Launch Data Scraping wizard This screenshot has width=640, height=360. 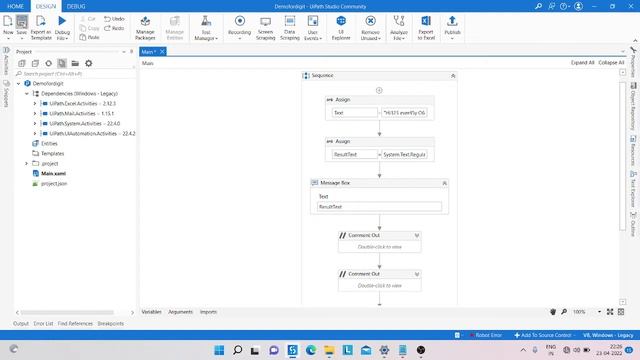click(290, 27)
